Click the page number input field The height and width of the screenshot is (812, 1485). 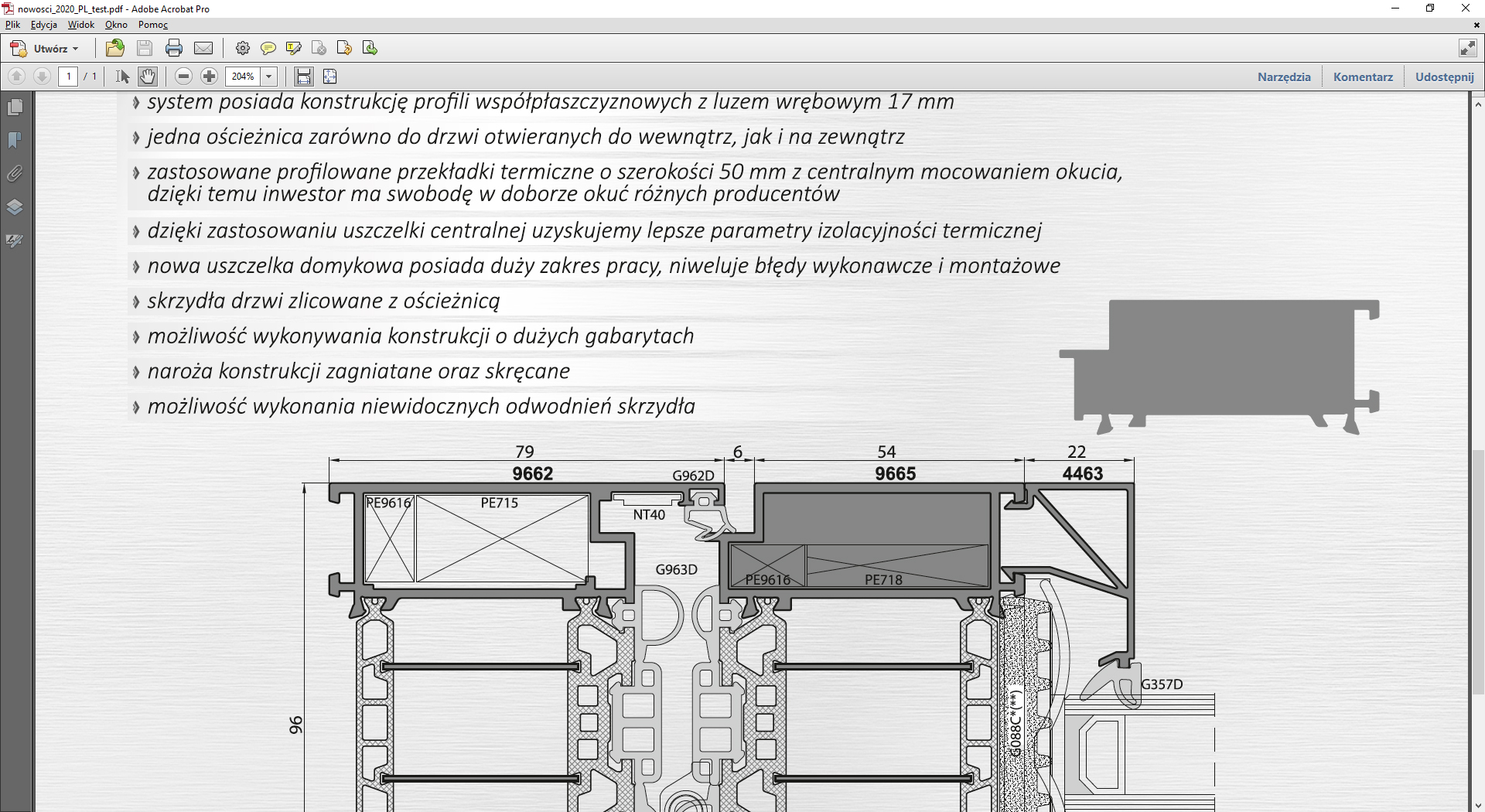pos(69,76)
